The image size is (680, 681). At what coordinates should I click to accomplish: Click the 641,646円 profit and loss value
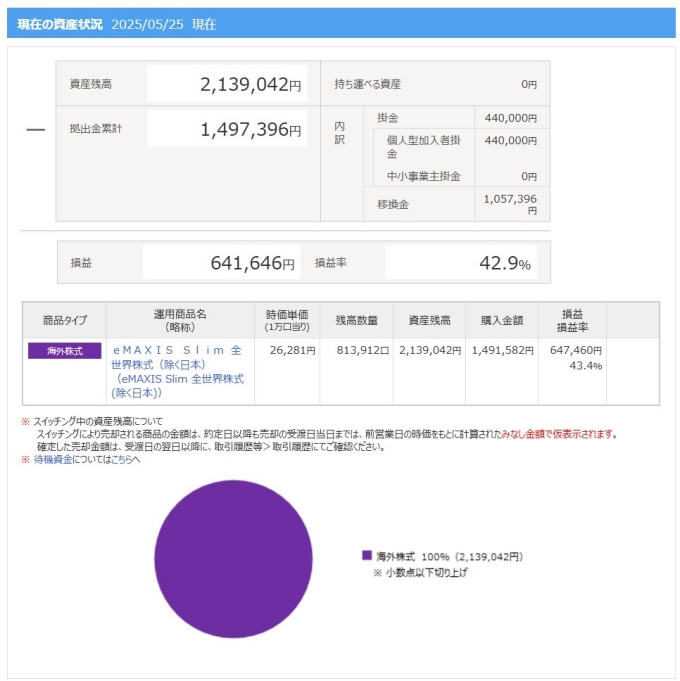pos(252,263)
